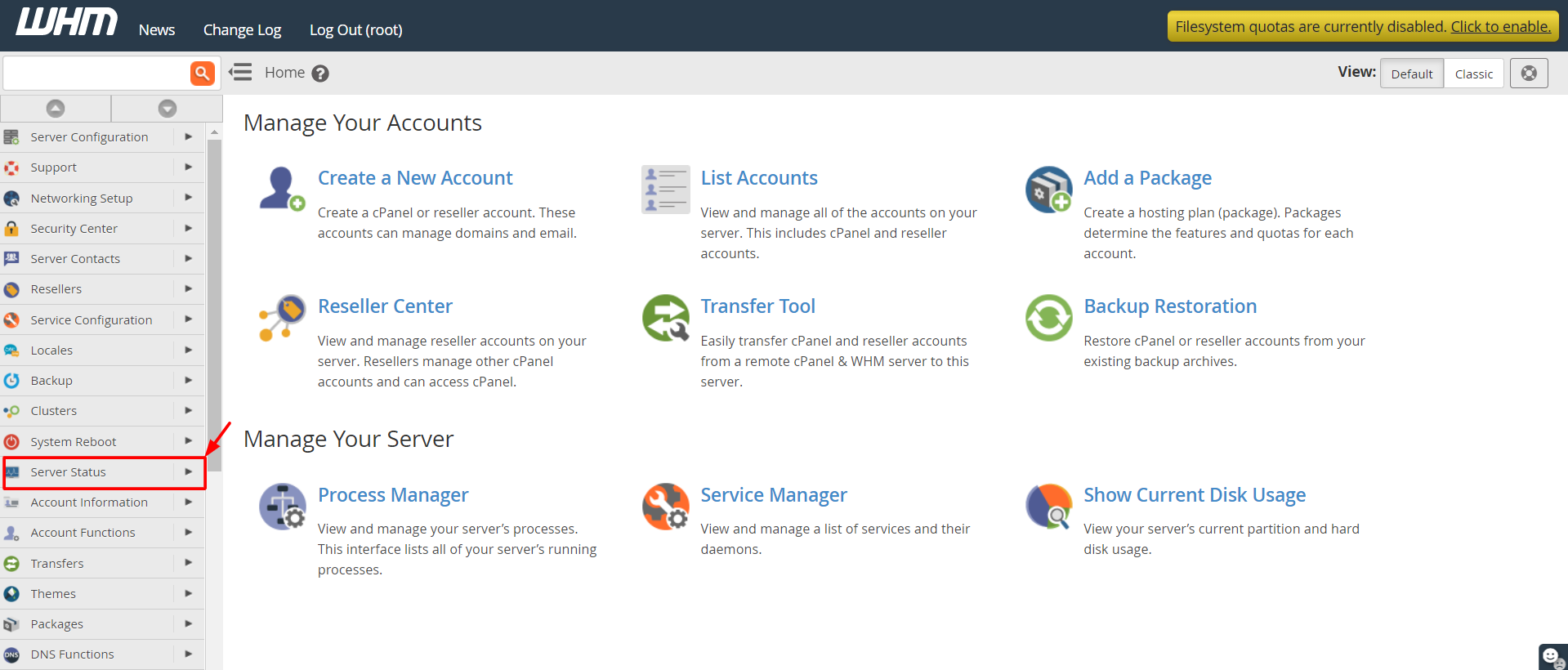Image resolution: width=1568 pixels, height=670 pixels.
Task: Open the Transfer Tool link
Action: [x=757, y=306]
